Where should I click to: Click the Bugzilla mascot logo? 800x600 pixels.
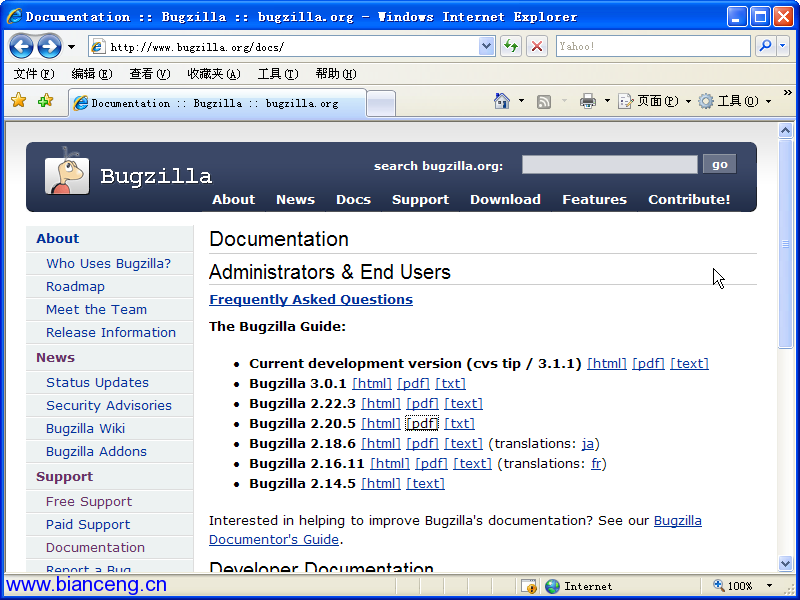[x=66, y=173]
